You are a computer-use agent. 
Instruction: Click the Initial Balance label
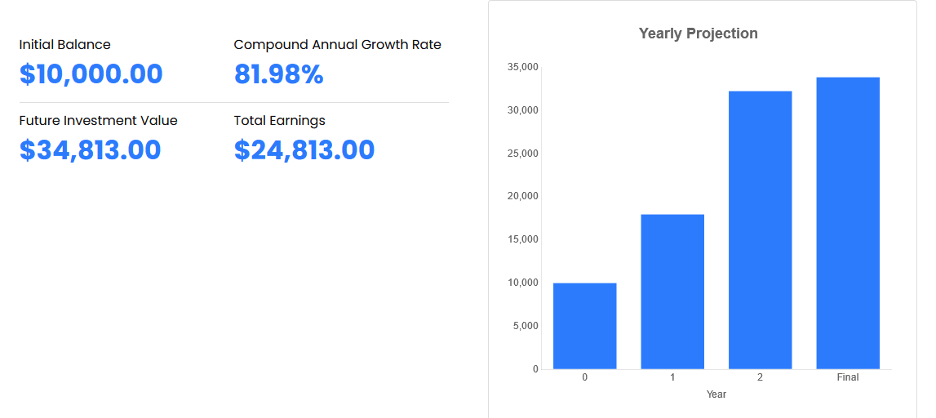[x=65, y=45]
